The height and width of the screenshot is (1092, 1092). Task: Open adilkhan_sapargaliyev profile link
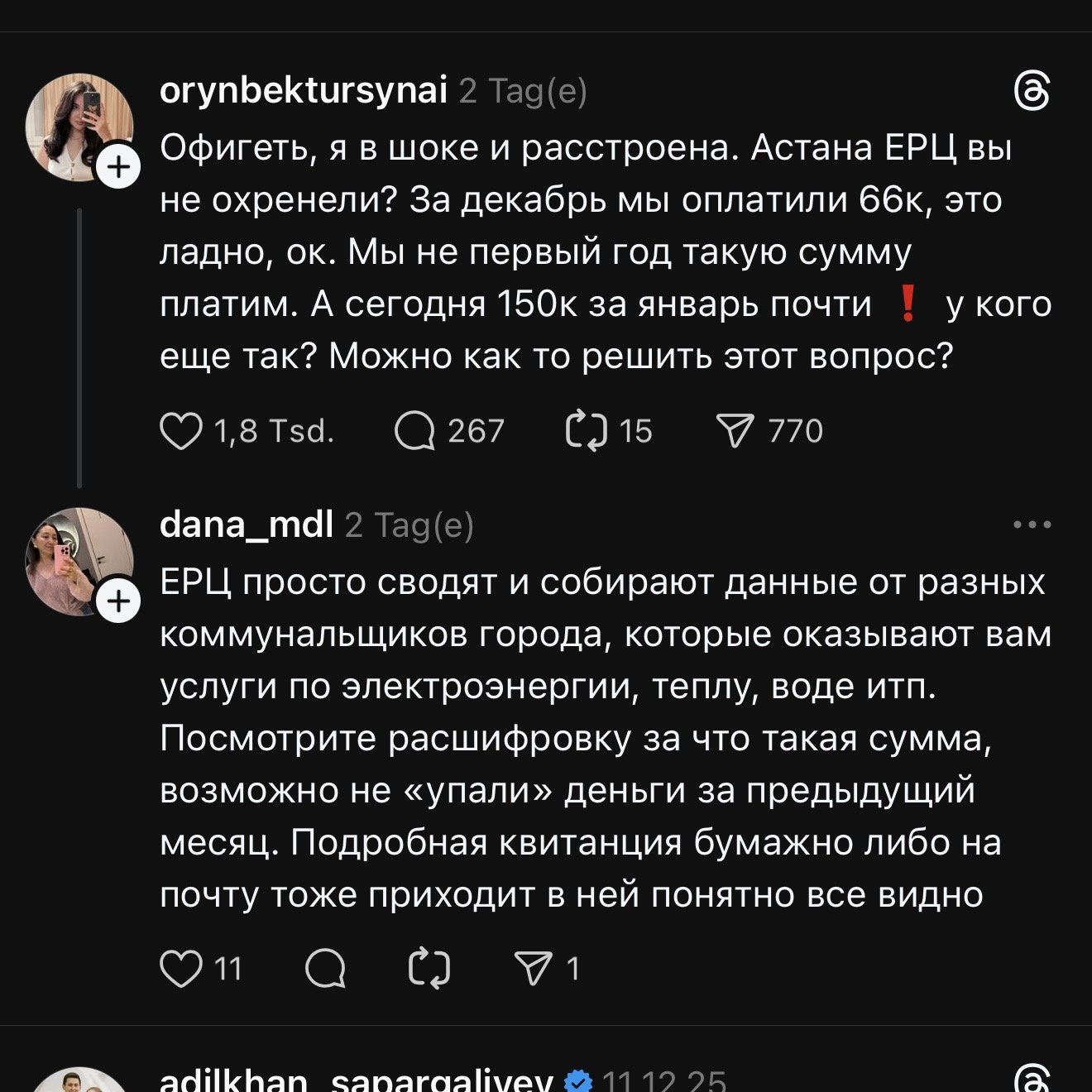click(356, 1081)
